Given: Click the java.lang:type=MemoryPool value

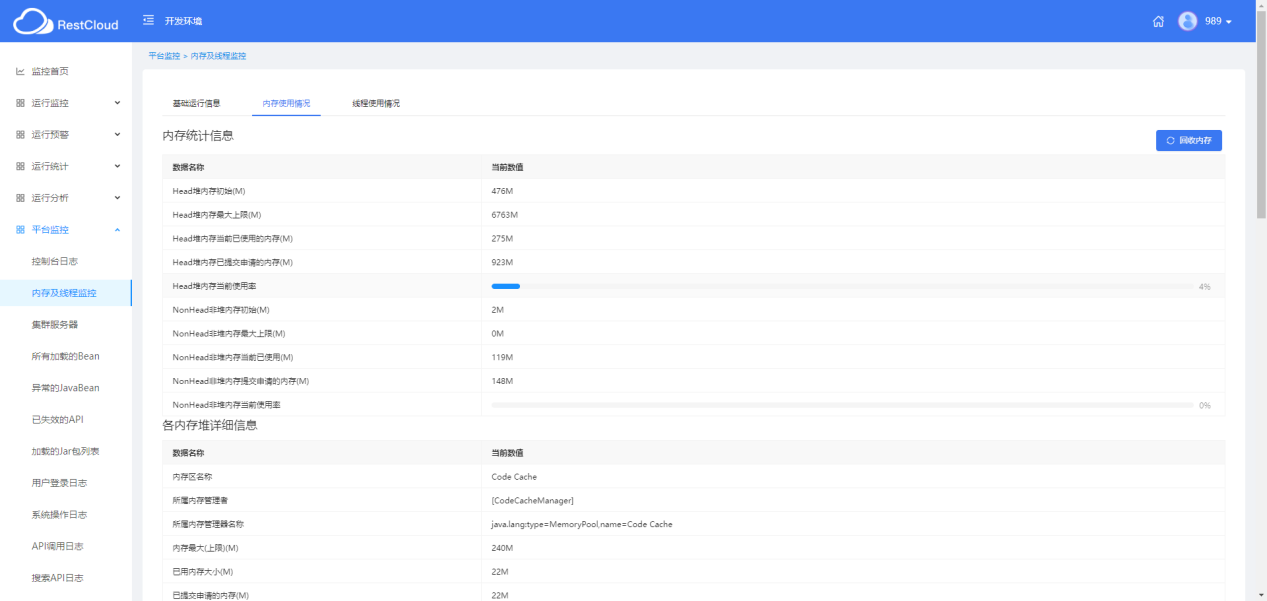Looking at the screenshot, I should coord(582,524).
